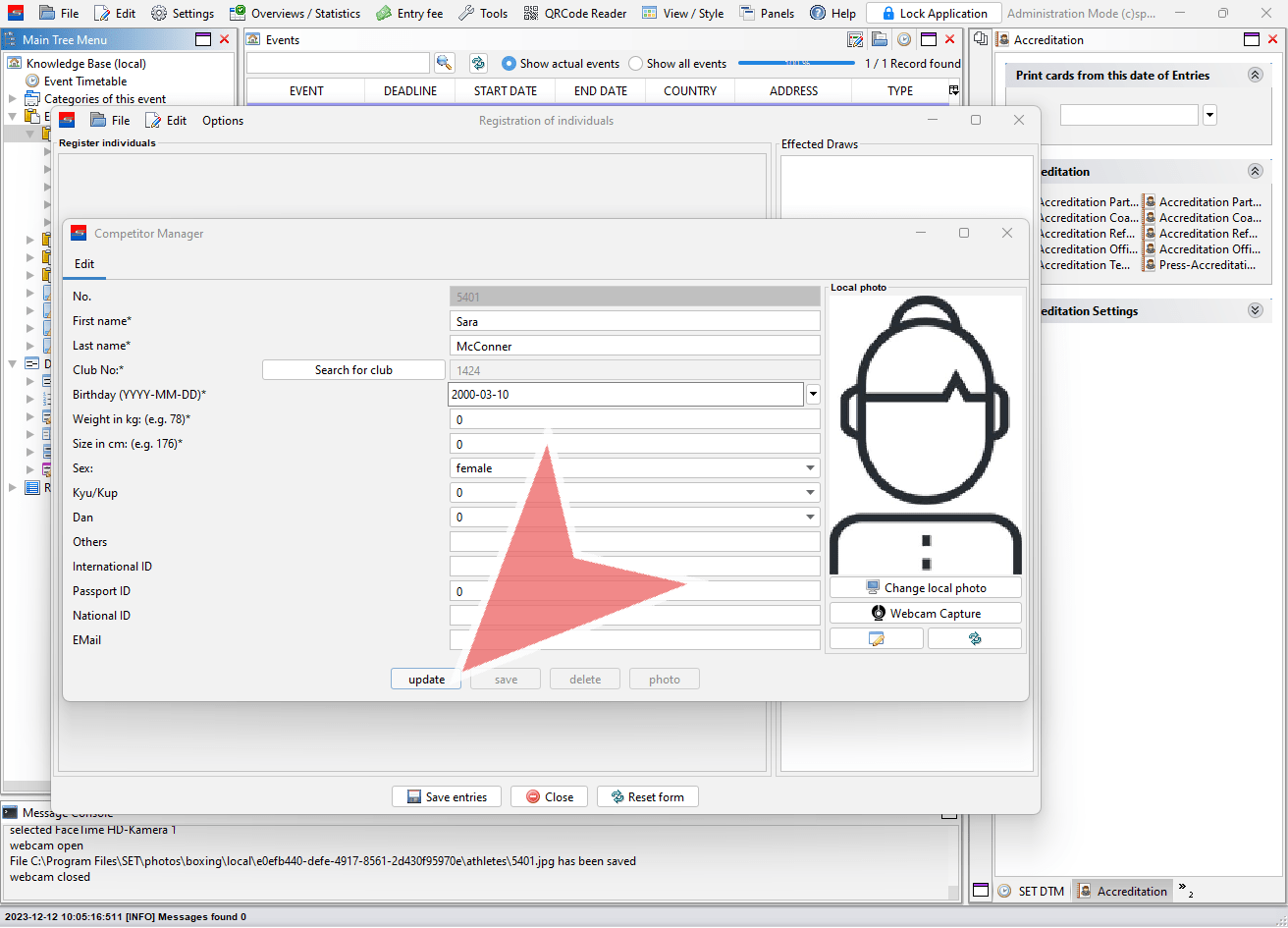The height and width of the screenshot is (928, 1288).
Task: Click the clock icon in Events panel header
Action: 903,39
